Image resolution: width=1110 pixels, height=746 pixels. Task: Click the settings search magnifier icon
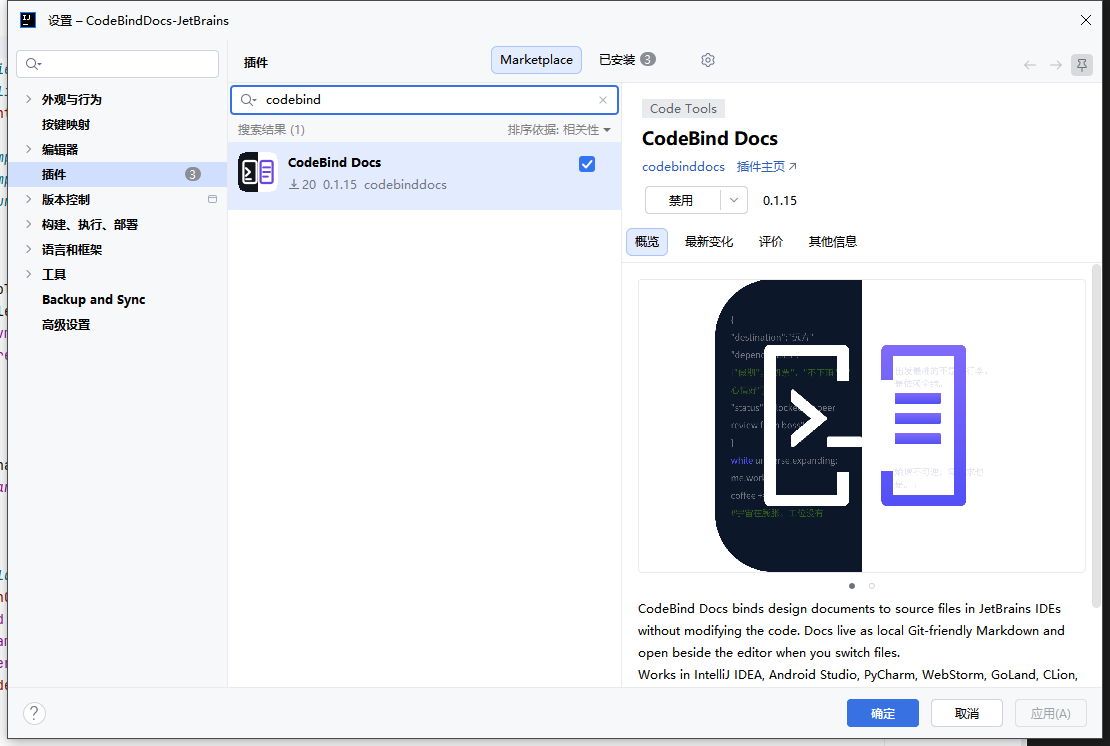(33, 64)
